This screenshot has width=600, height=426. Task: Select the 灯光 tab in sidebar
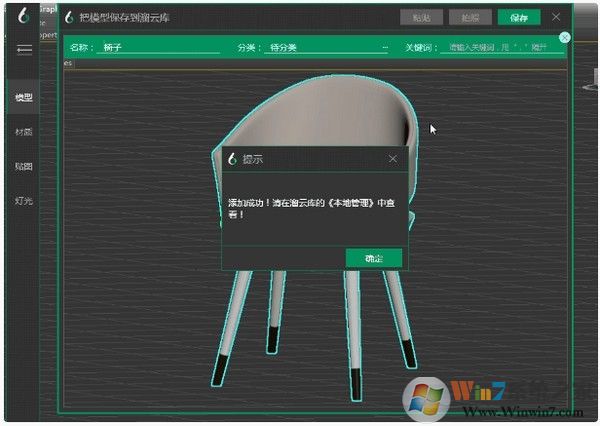(23, 201)
